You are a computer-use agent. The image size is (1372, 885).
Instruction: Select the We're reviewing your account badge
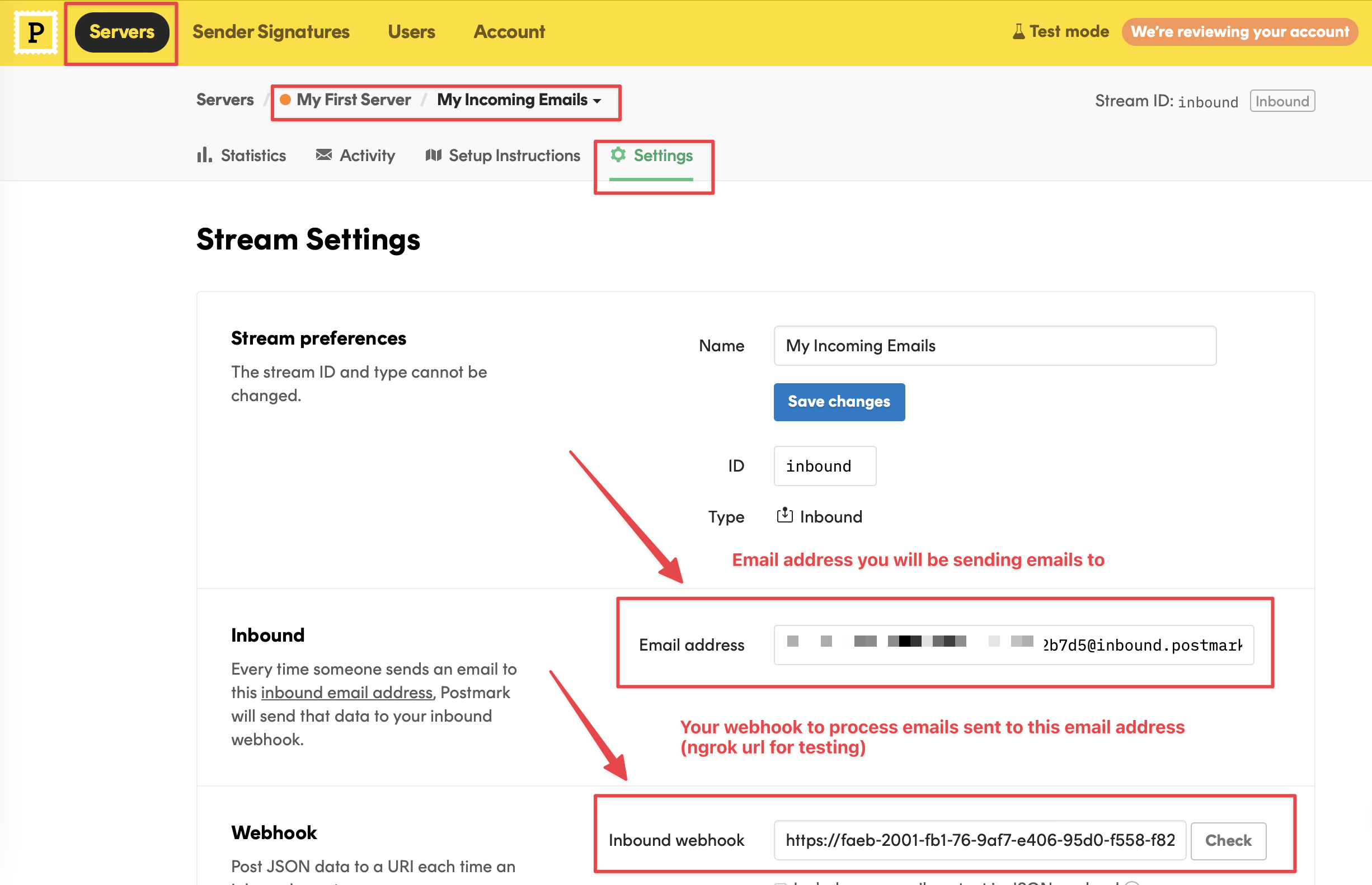[x=1240, y=32]
